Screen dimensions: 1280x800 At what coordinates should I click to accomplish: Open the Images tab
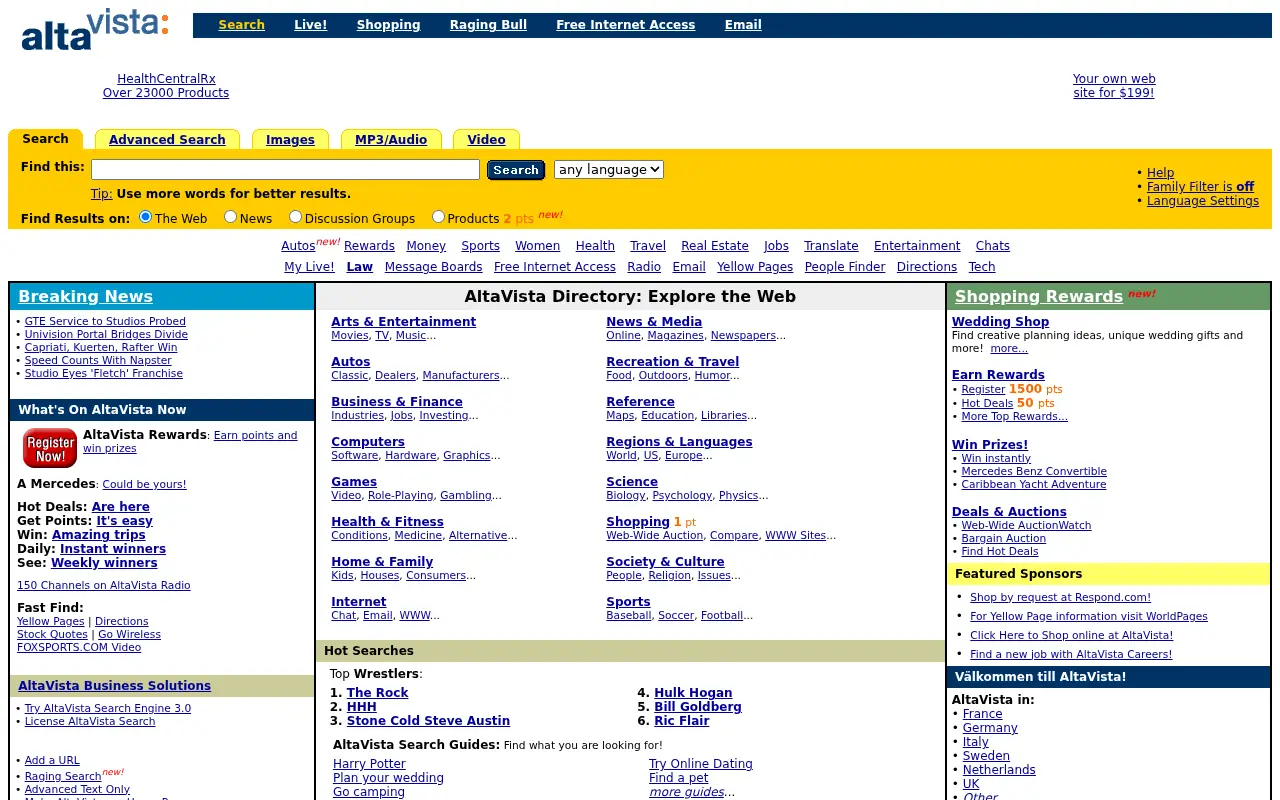(290, 140)
